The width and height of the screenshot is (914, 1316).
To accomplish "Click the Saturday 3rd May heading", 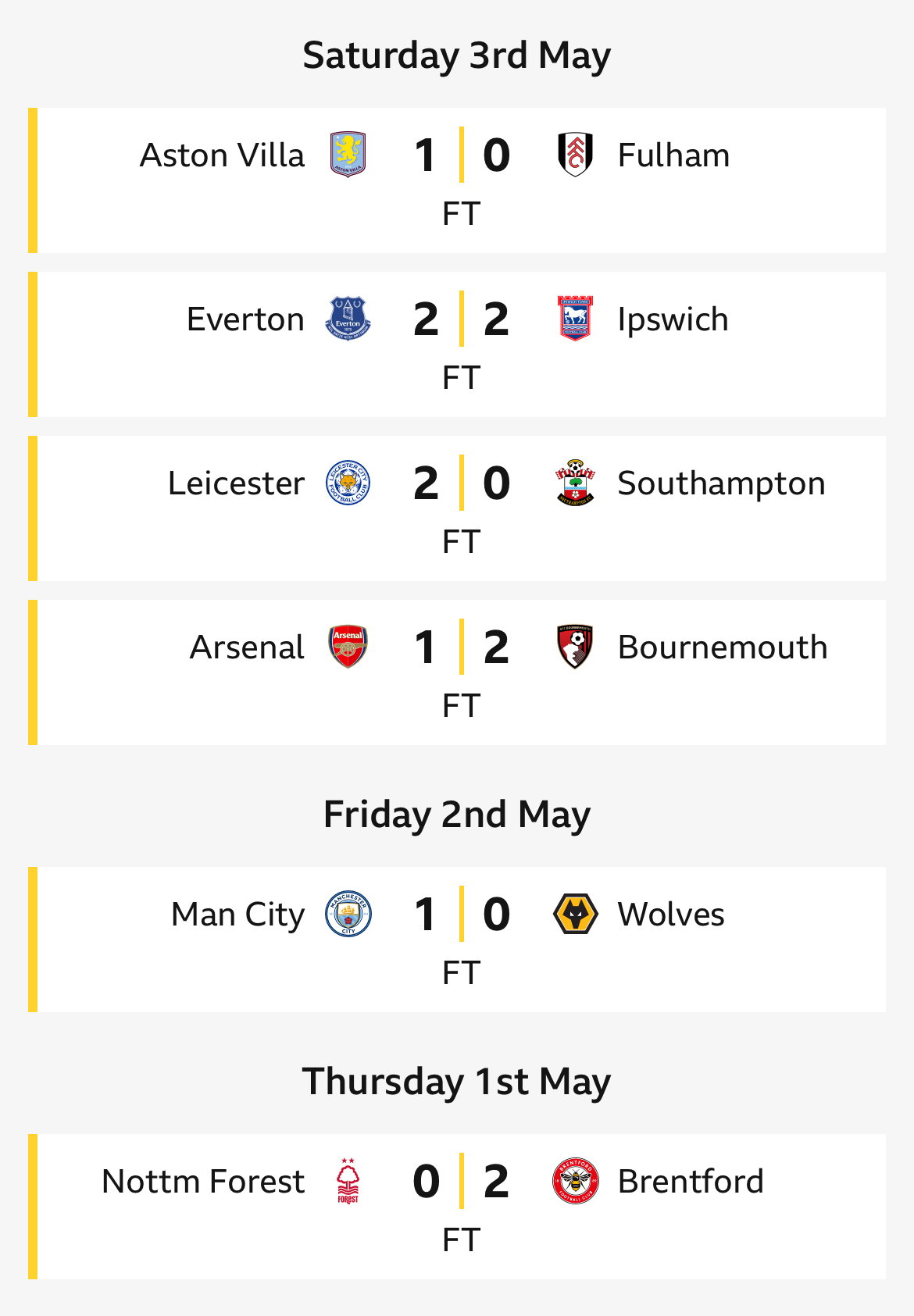I will (457, 56).
